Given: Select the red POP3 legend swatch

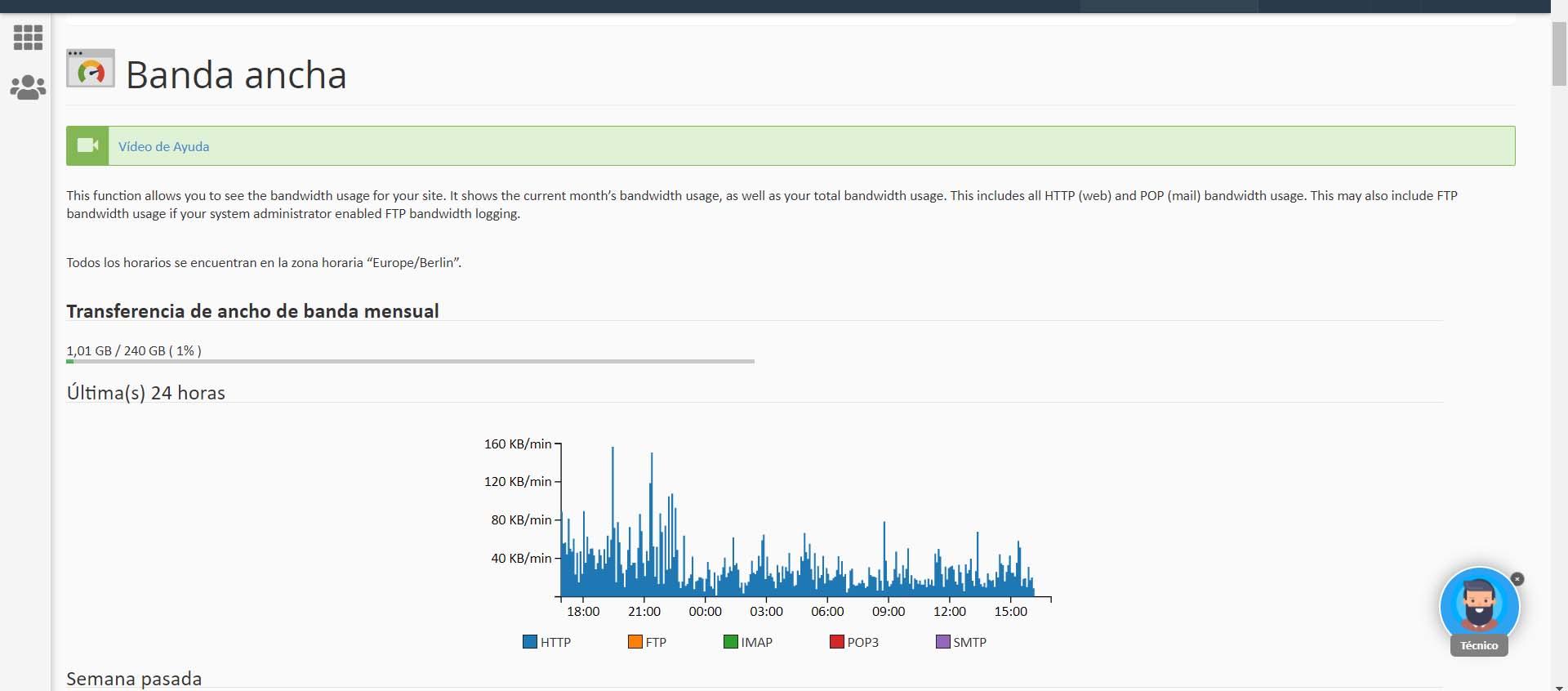Looking at the screenshot, I should point(836,642).
